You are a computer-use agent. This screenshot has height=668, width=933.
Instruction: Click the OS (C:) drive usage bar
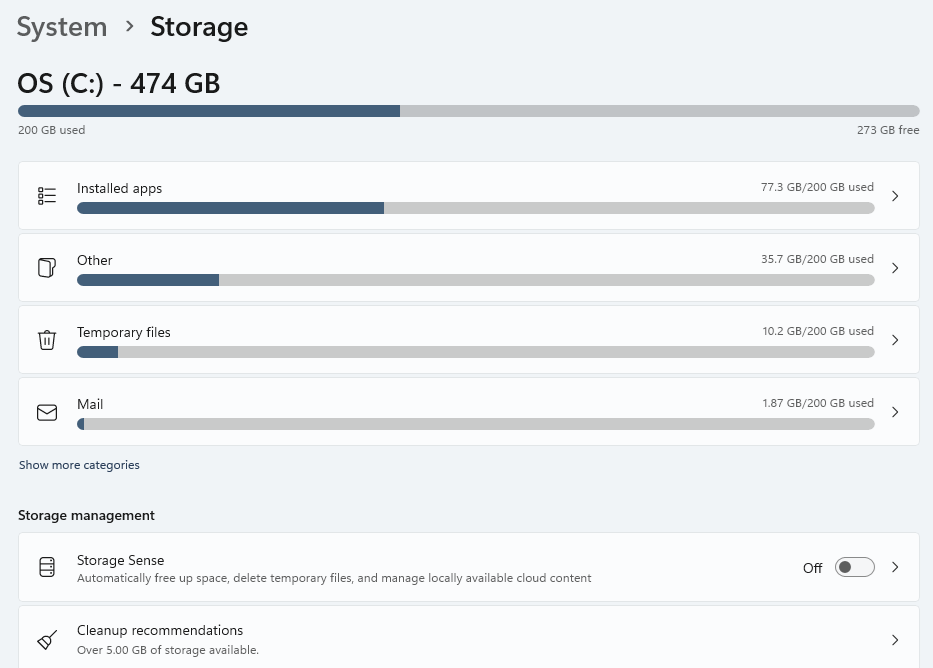tap(468, 111)
